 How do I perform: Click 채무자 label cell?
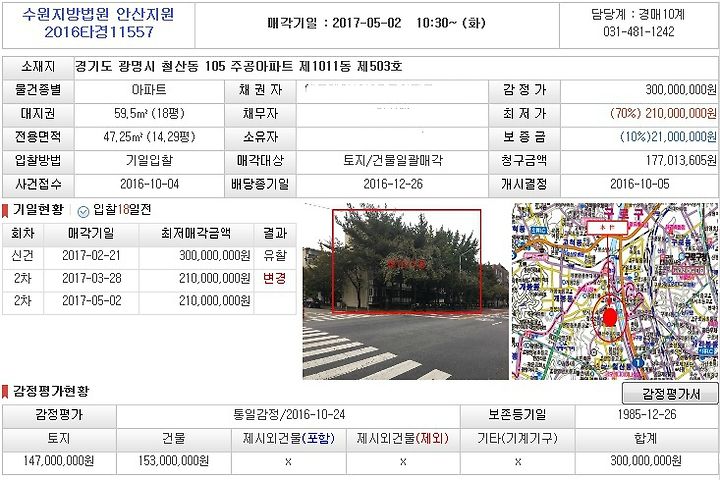[x=260, y=114]
